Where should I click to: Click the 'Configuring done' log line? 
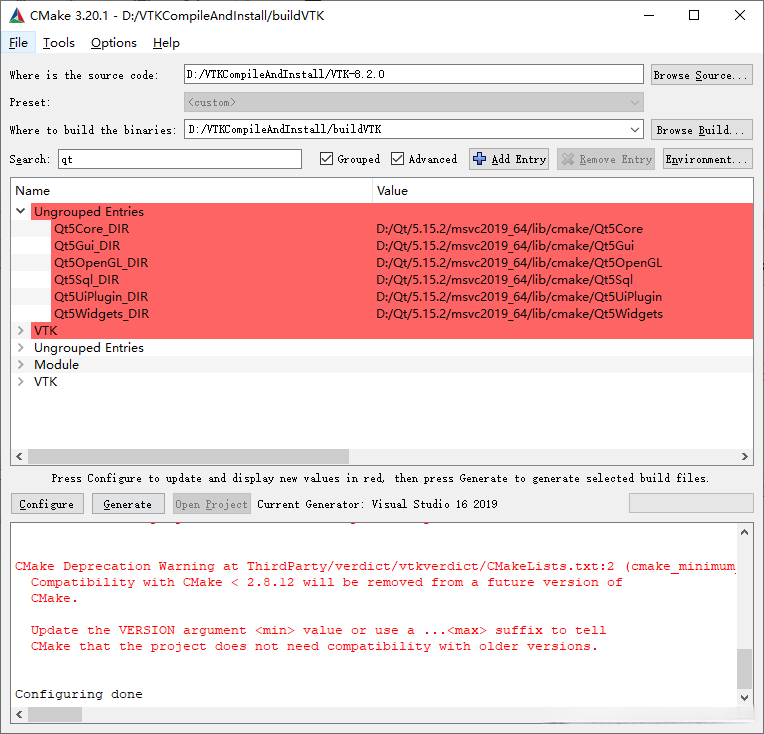tap(78, 694)
